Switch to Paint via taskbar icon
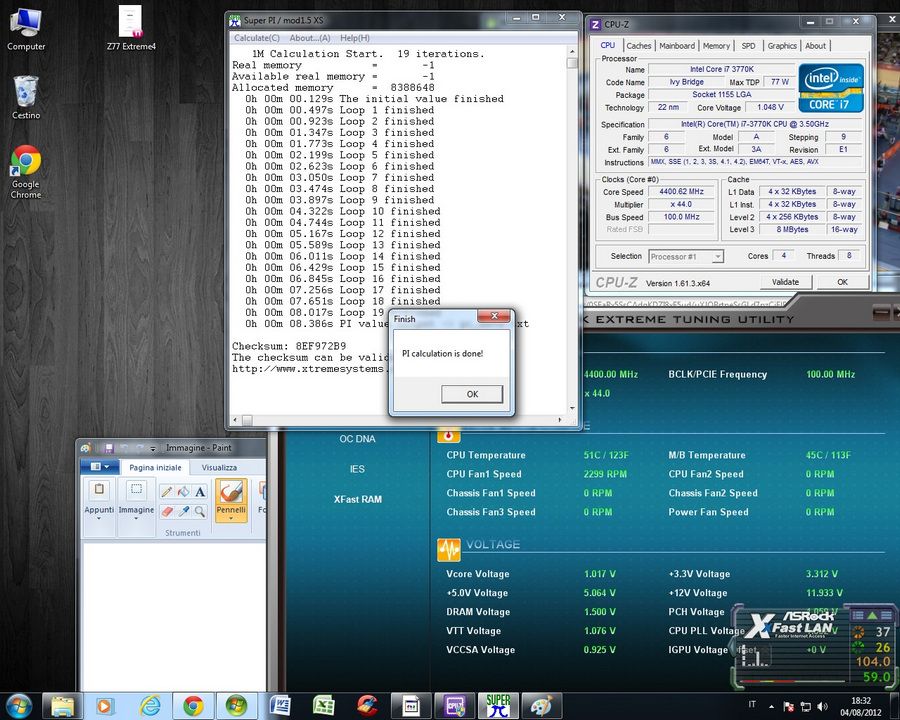This screenshot has width=900, height=720. (541, 706)
